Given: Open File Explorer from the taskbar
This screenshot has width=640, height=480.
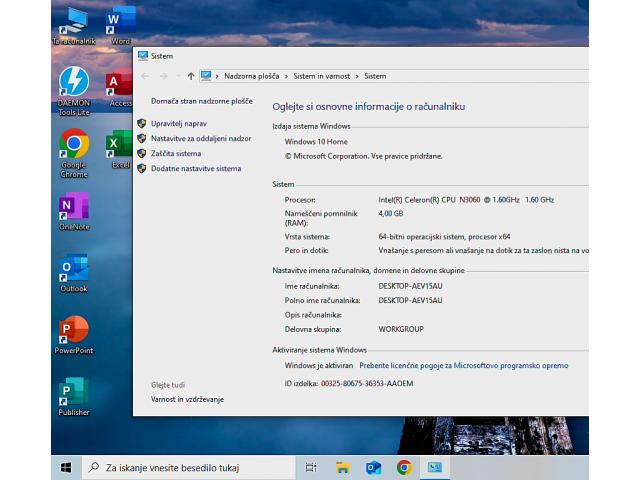Looking at the screenshot, I should coord(342,467).
